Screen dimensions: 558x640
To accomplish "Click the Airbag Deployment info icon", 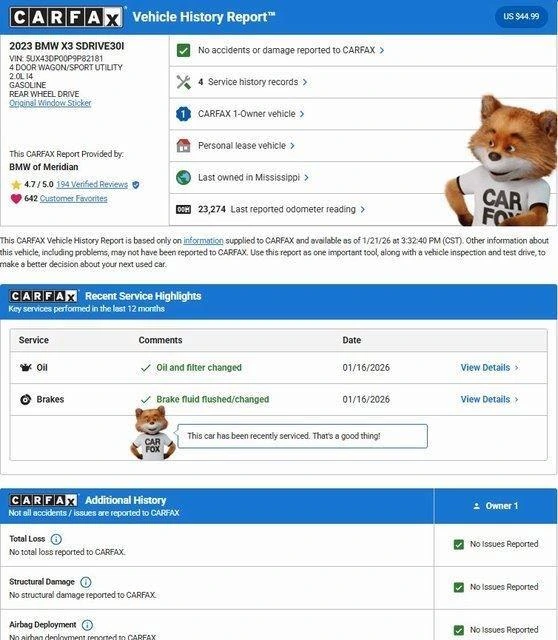I will point(87,625).
